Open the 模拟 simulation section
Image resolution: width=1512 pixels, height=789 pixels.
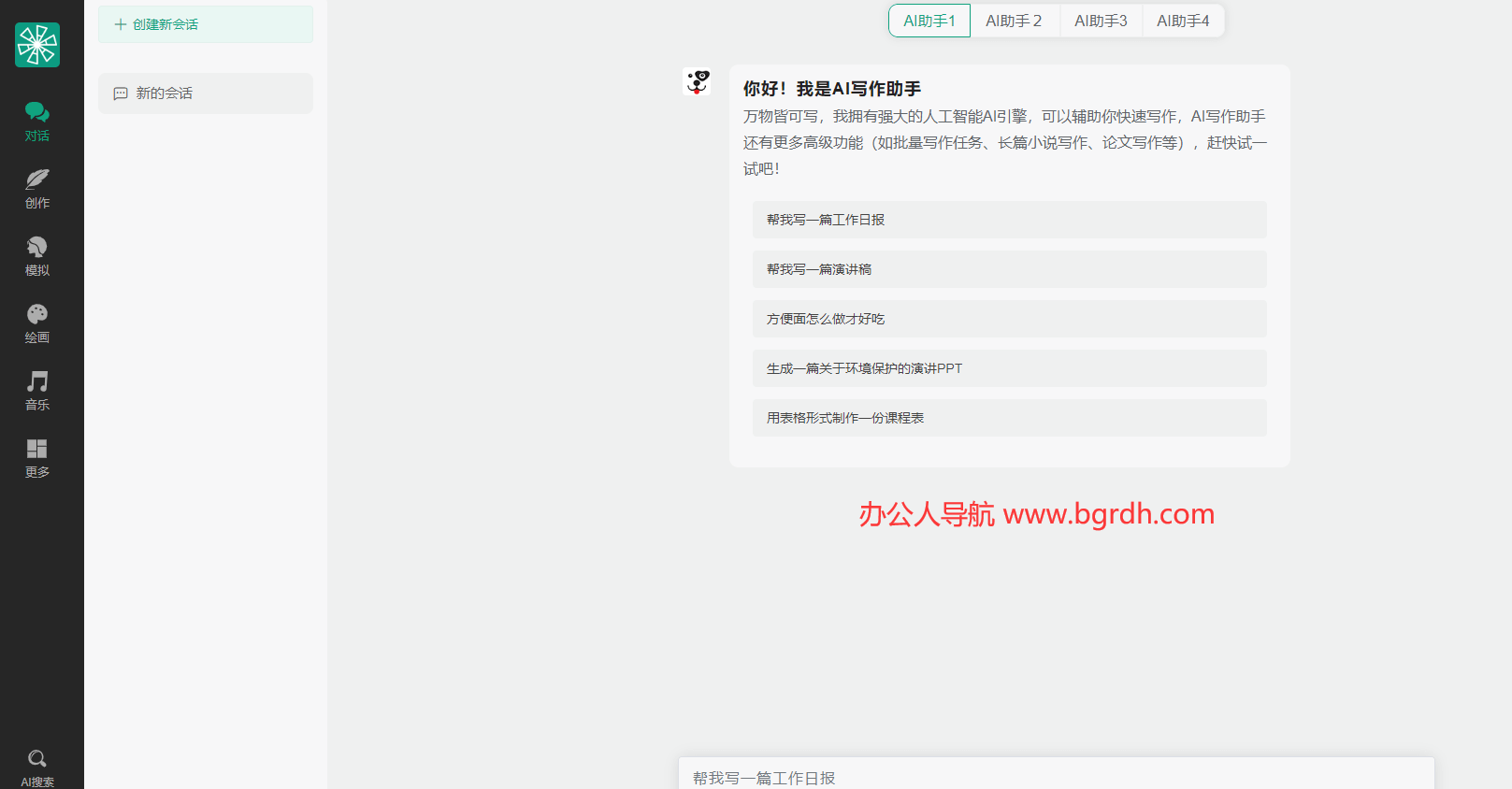point(37,256)
